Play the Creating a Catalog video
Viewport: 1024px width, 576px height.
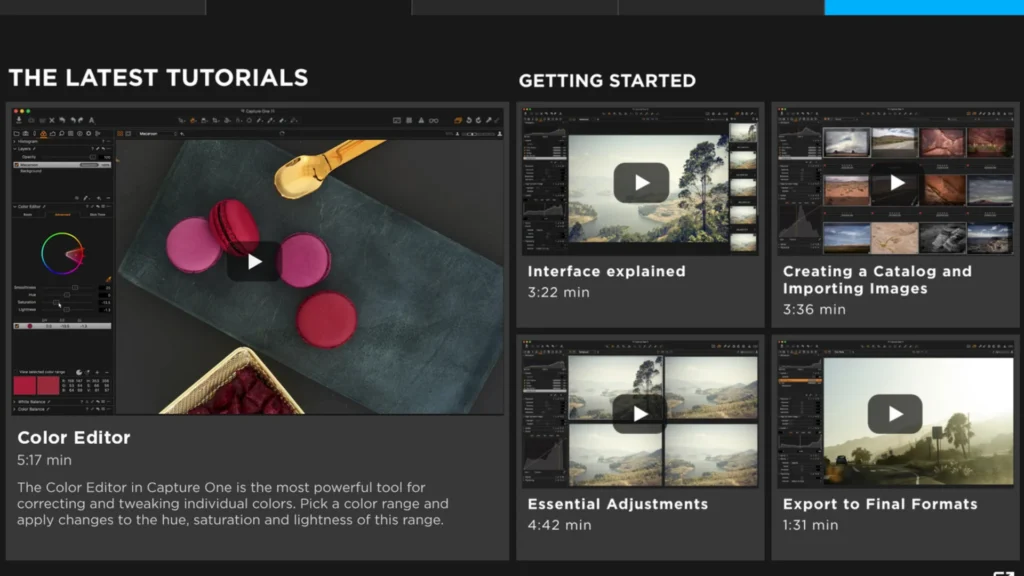896,183
